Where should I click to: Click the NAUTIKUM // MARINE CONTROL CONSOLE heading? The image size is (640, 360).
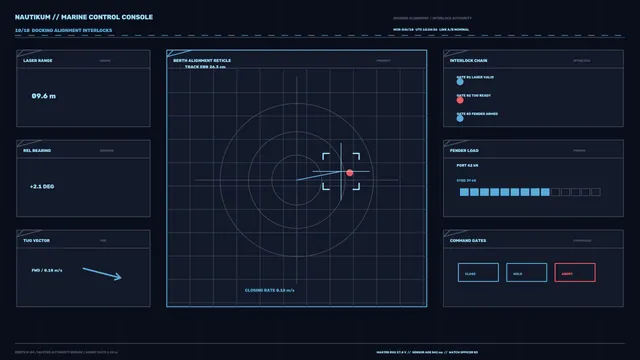click(x=84, y=17)
